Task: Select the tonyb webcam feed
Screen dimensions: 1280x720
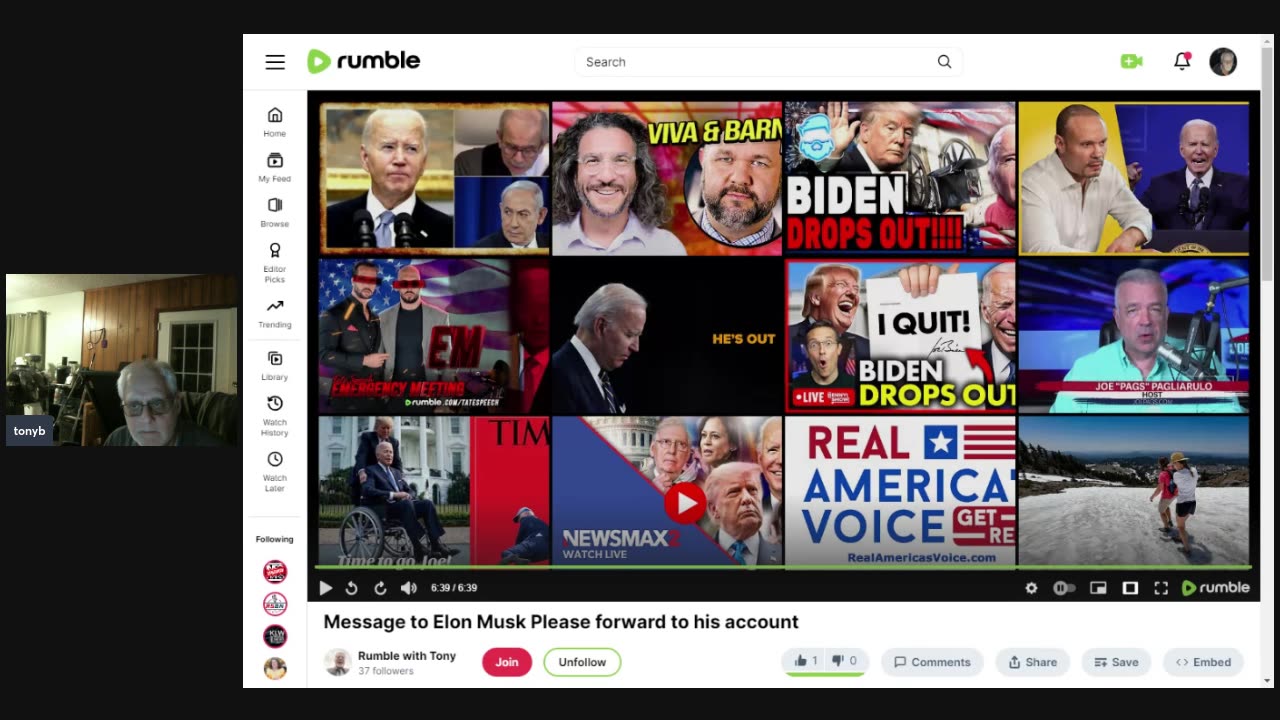Action: (x=122, y=360)
